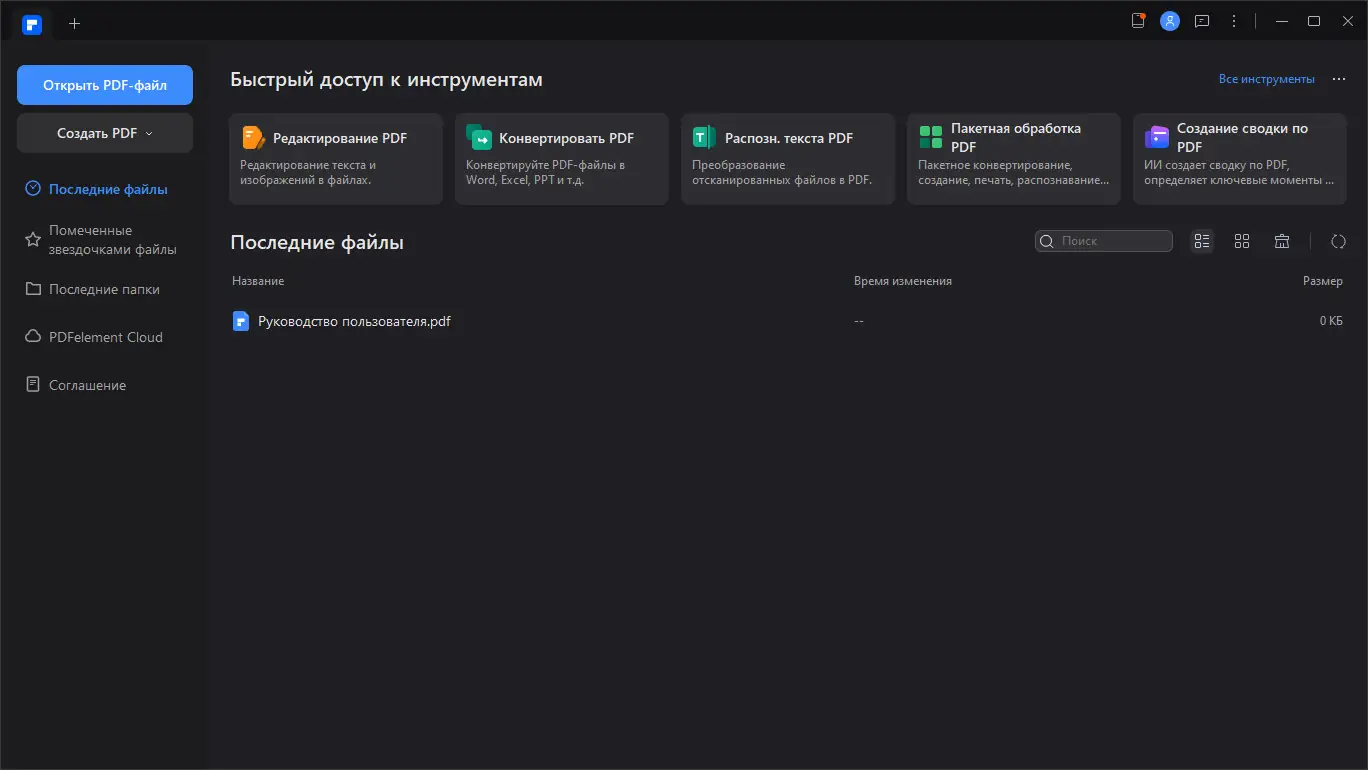Refresh the recent files list
1368x770 pixels.
pyautogui.click(x=1338, y=241)
